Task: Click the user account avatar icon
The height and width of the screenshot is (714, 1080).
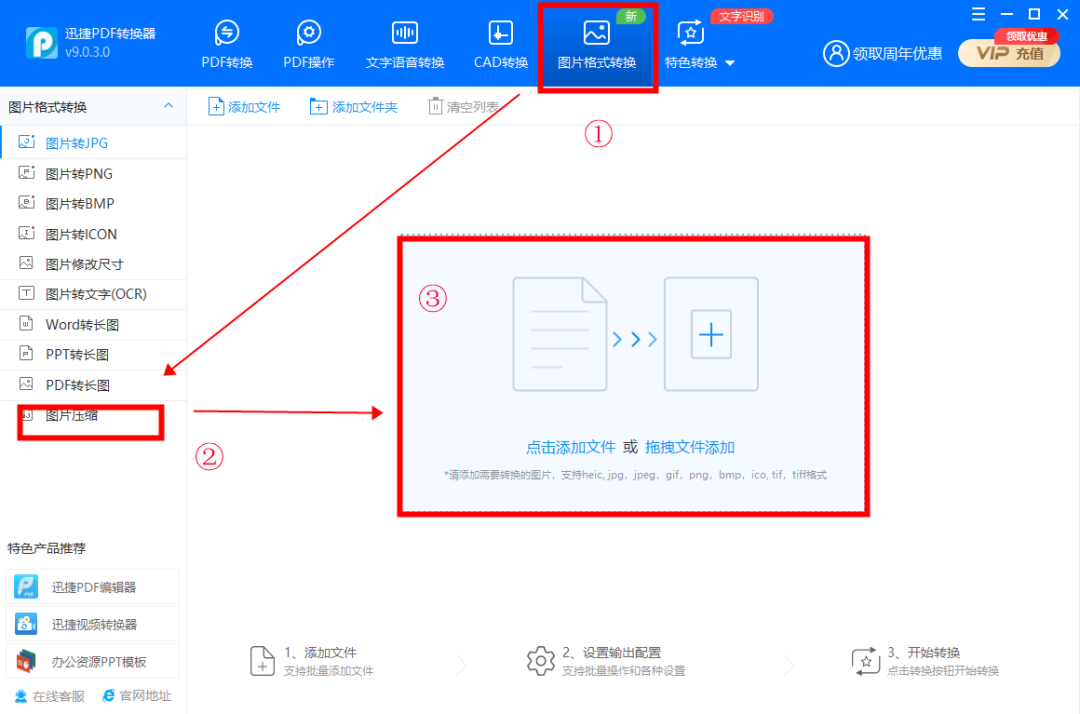Action: 835,53
